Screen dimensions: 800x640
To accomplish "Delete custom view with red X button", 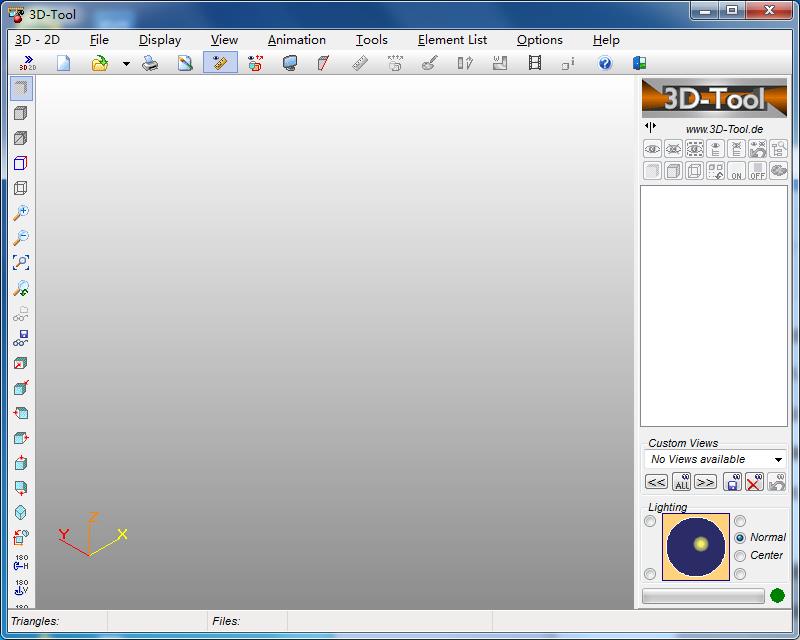I will pos(754,482).
